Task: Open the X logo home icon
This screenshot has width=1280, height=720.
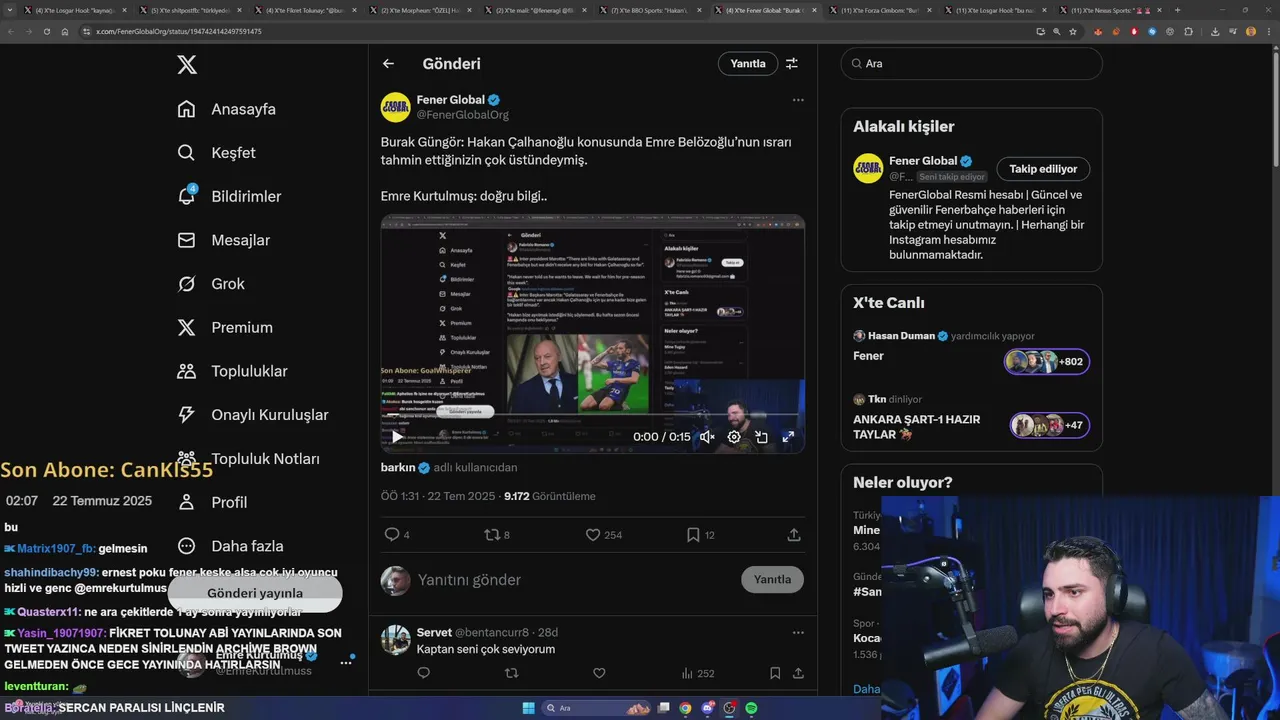Action: click(x=187, y=65)
